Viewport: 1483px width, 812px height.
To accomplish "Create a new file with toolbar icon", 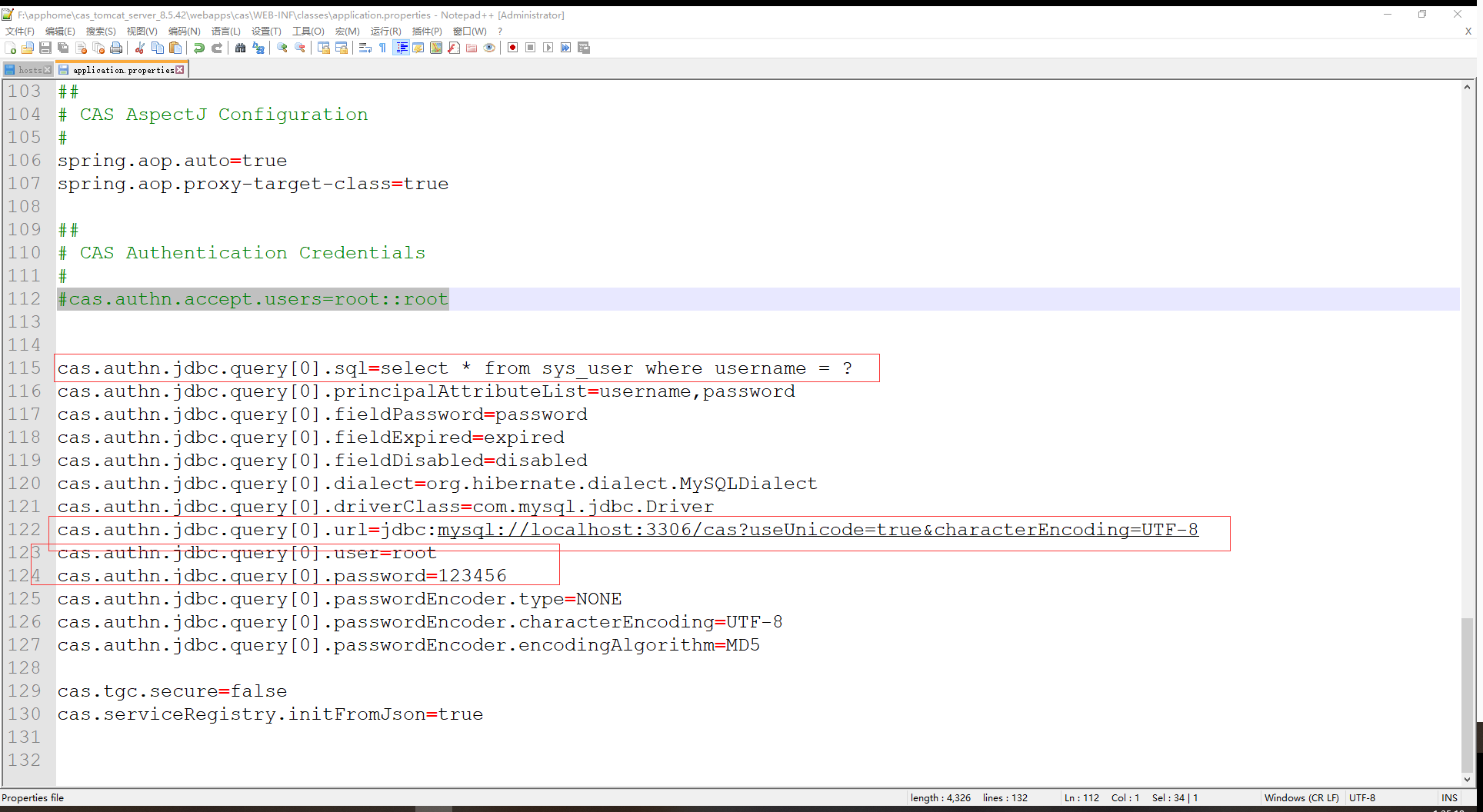I will (11, 48).
